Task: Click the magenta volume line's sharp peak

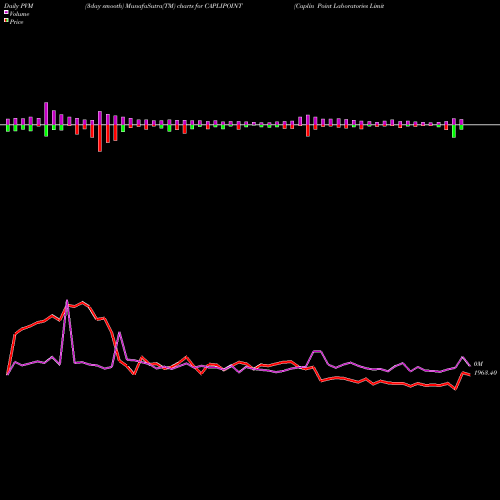Action: point(67,301)
